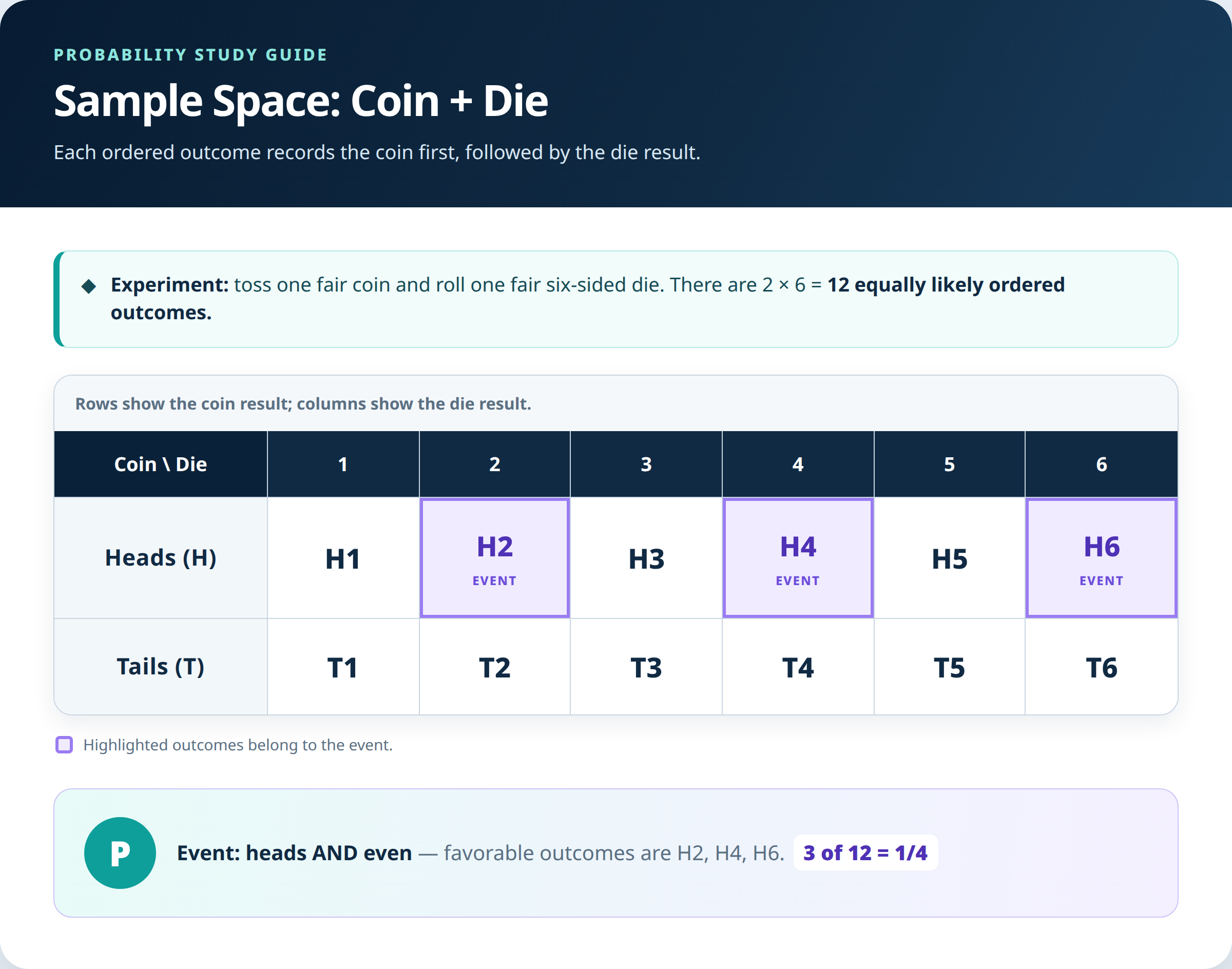Click the 'PROBABILITY STUDY GUIDE' label
Image resolution: width=1232 pixels, height=969 pixels.
pyautogui.click(x=190, y=55)
